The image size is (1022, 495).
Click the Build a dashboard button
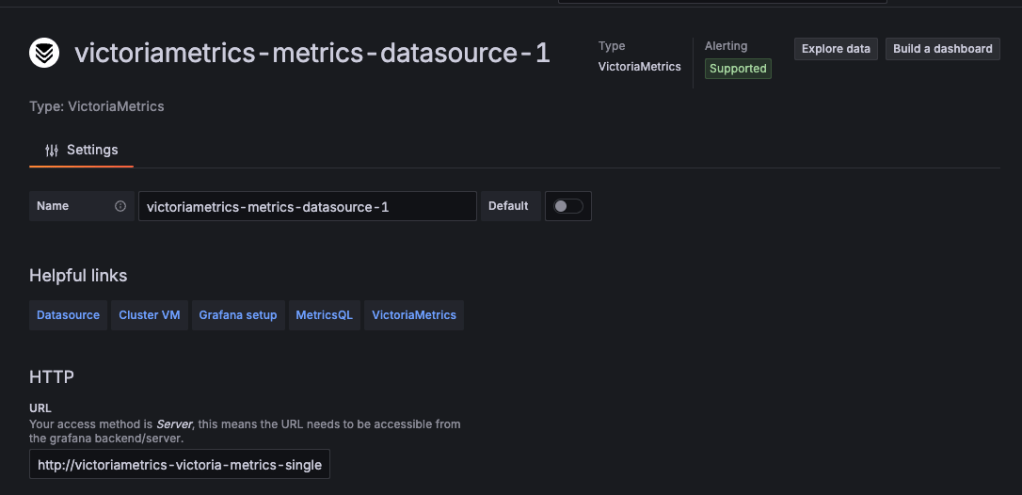click(942, 49)
